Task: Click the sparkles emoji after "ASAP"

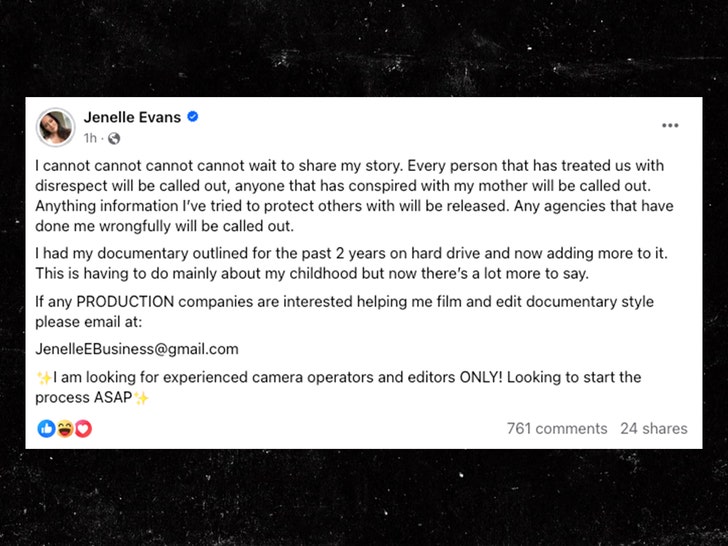Action: (141, 397)
